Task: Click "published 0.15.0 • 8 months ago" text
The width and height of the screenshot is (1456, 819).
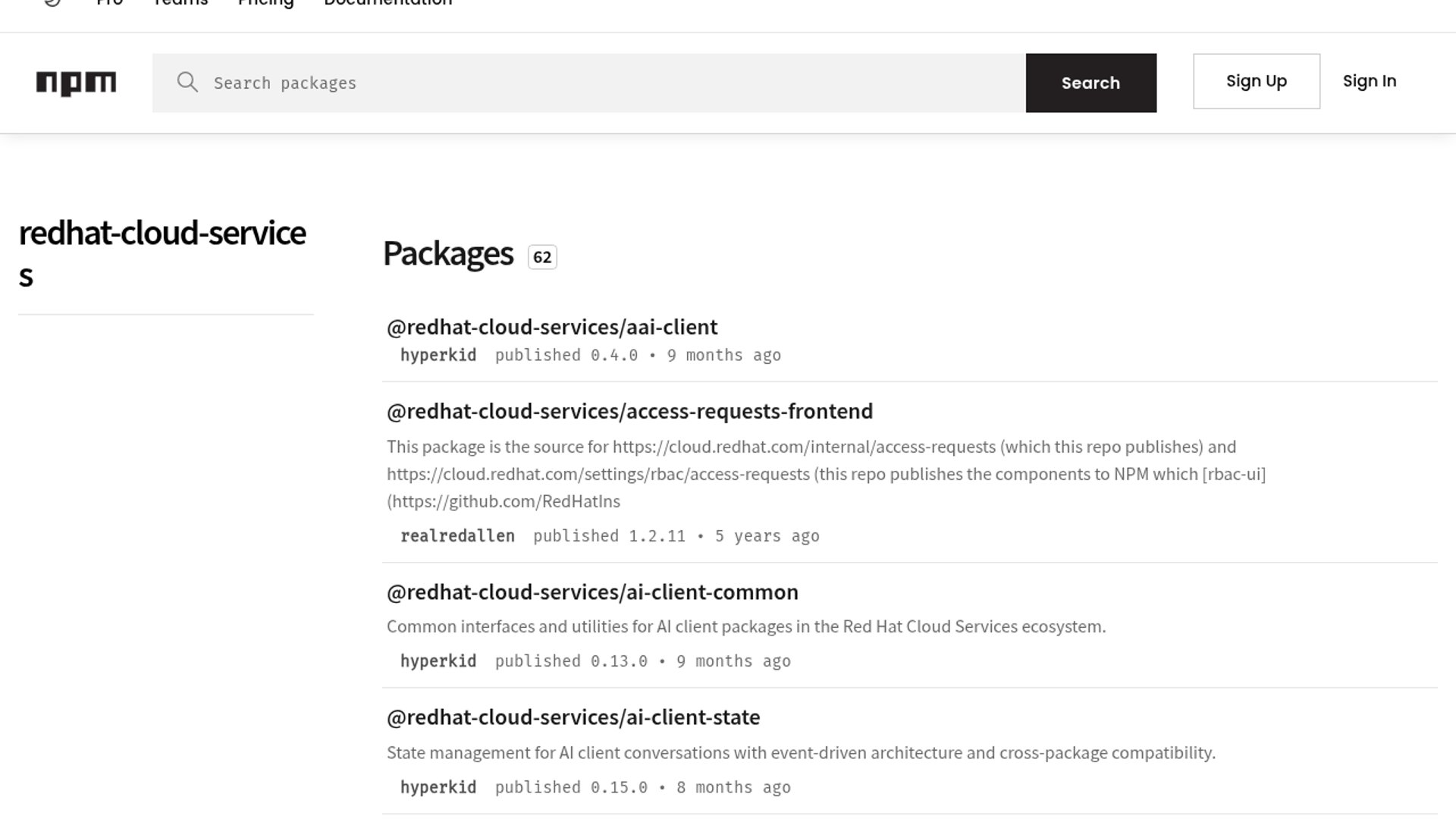Action: [643, 787]
